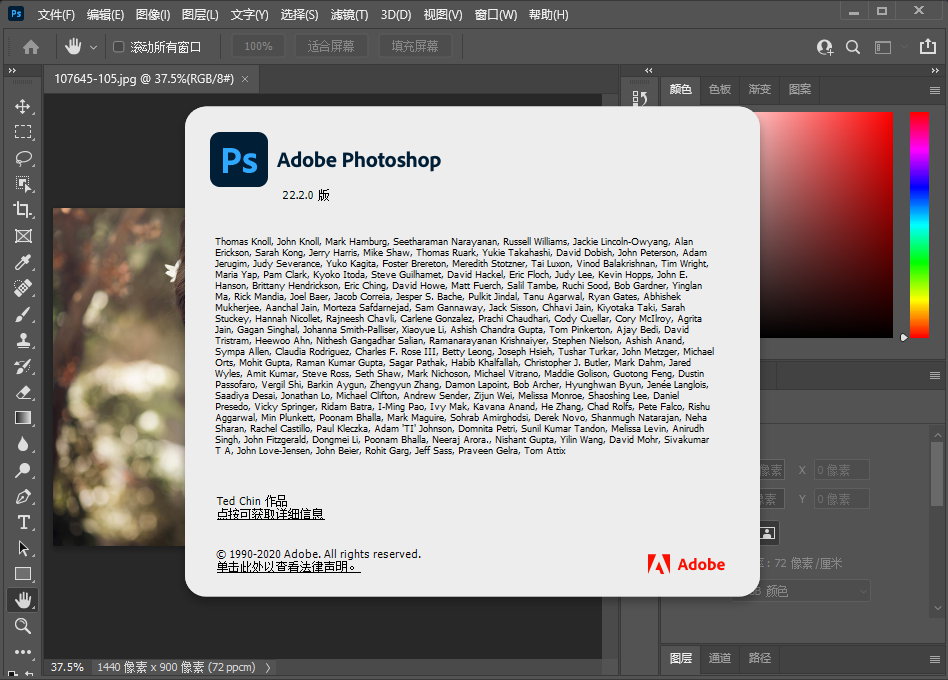Switch to the Patterns tab

799,89
